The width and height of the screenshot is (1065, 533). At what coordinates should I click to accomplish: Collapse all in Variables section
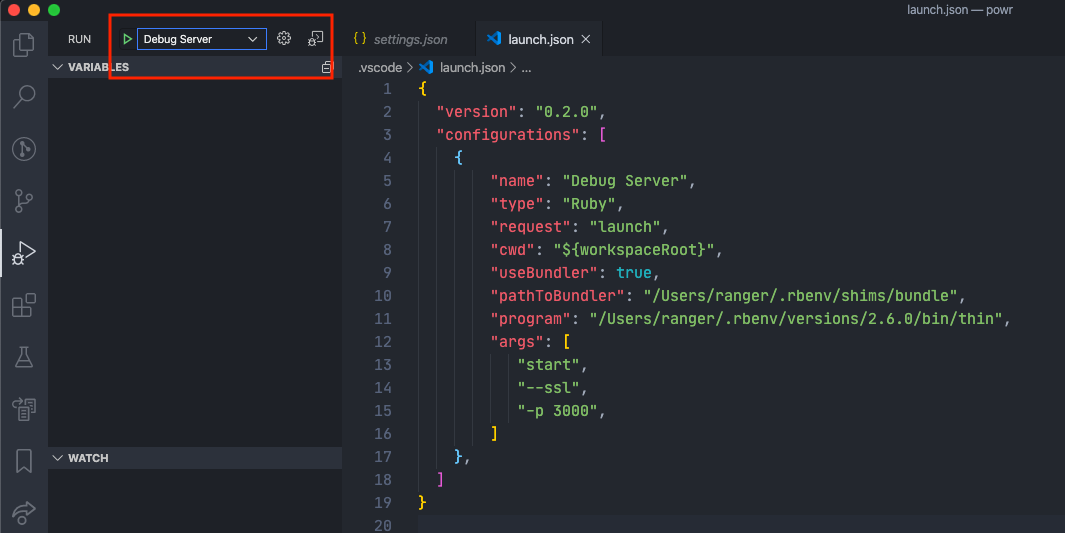pos(326,67)
